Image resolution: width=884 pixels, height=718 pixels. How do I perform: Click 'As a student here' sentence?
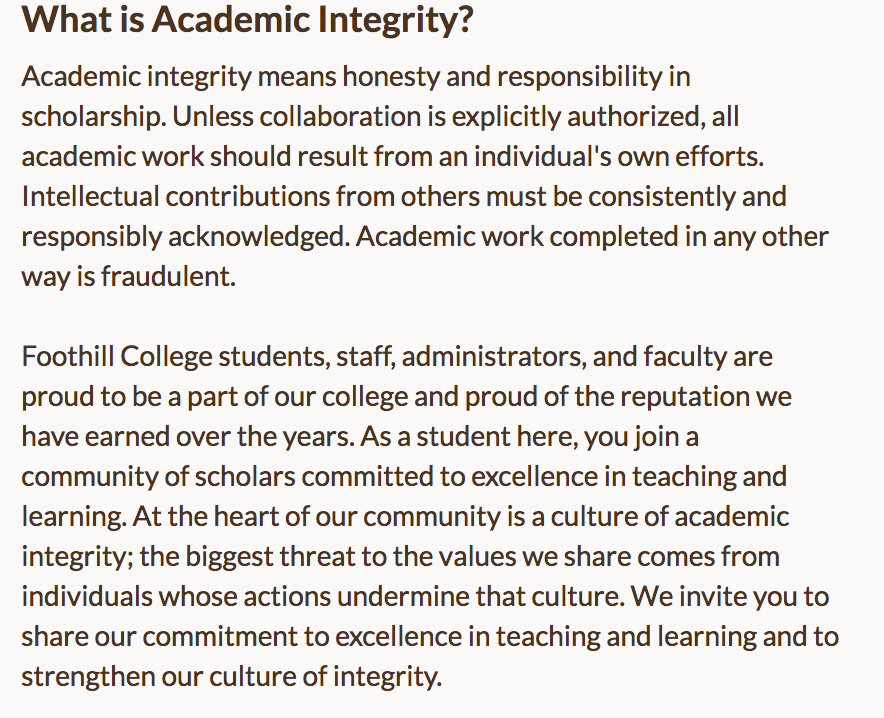pos(469,437)
